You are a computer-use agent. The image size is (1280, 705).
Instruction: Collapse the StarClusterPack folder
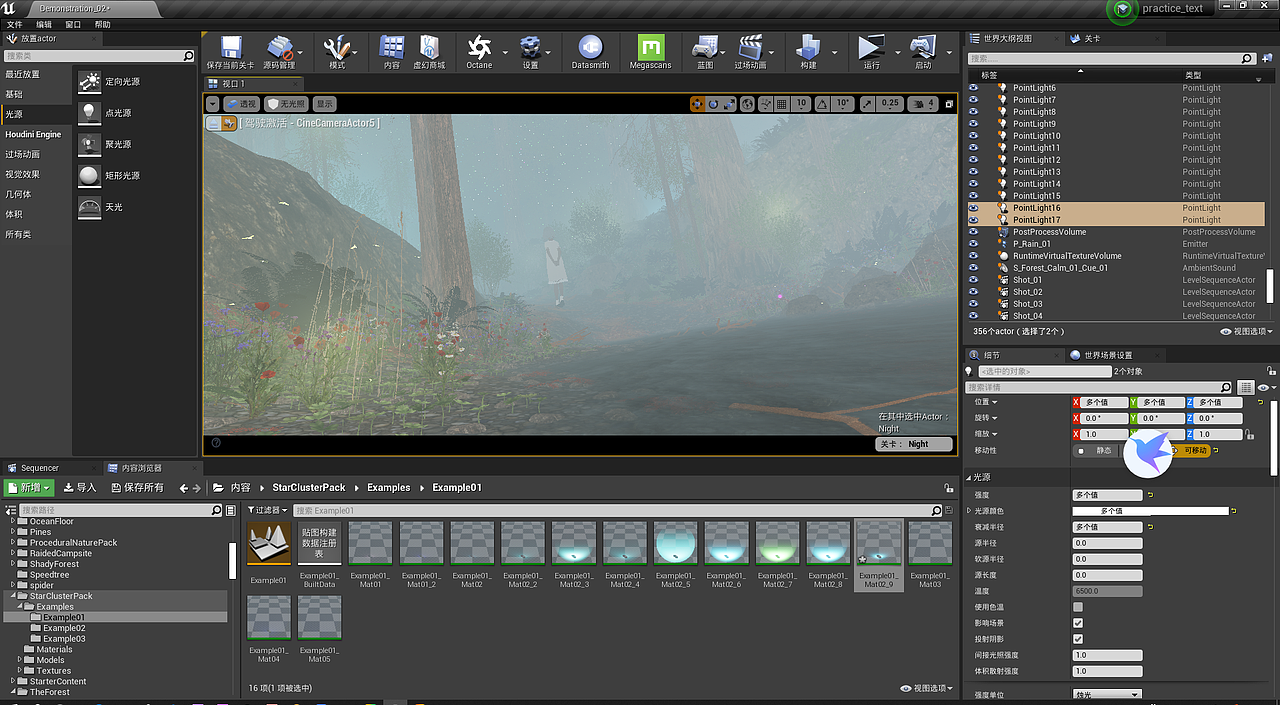tap(13, 596)
